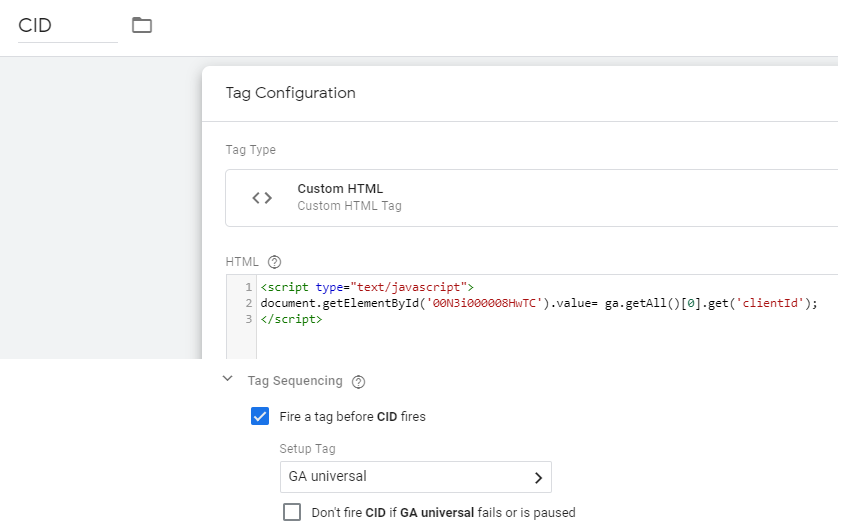Click the closing script tag line
This screenshot has height=522, width=843.
[x=291, y=319]
